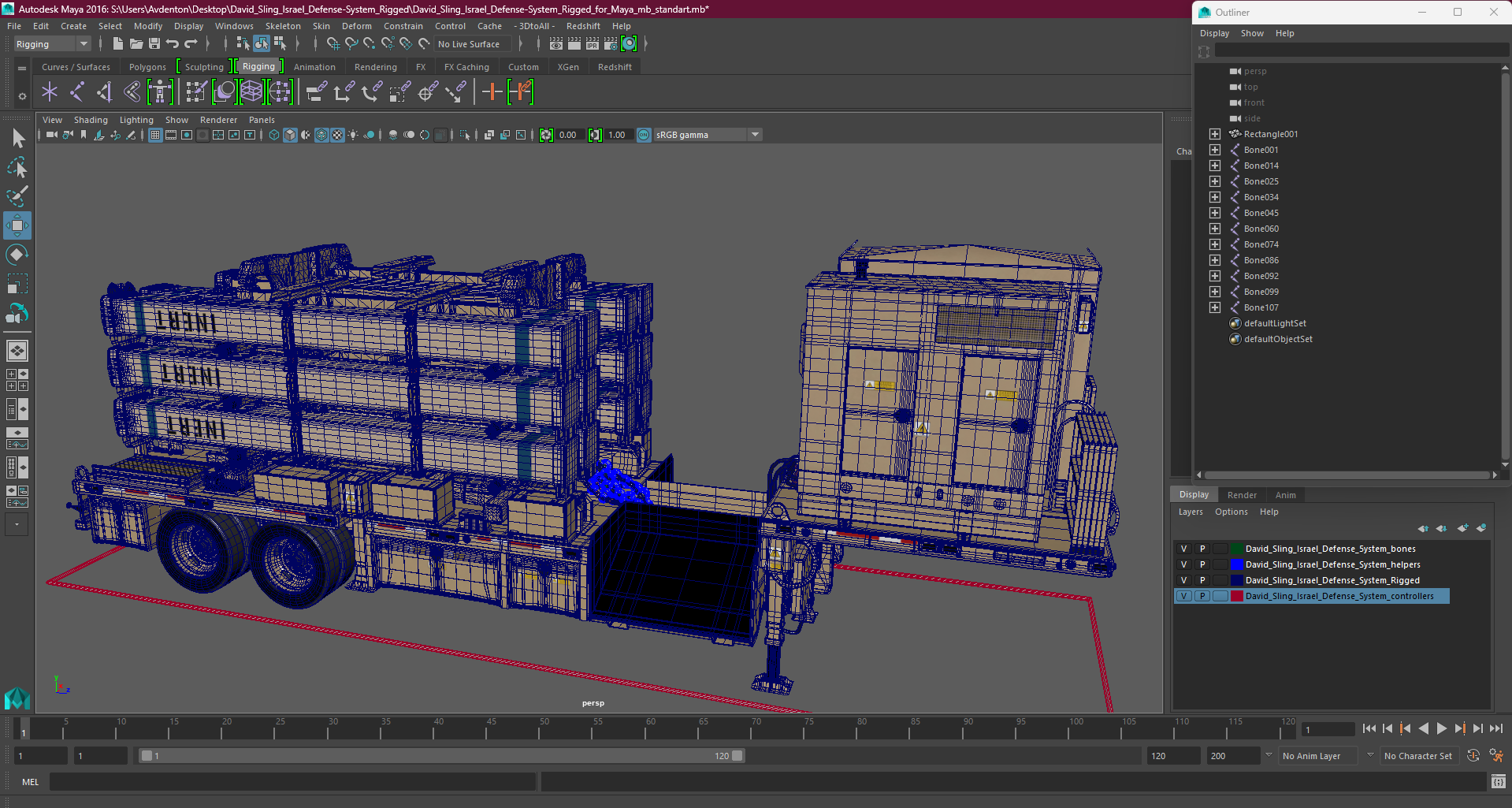Click the MEL command line input
Viewport: 1512px width, 808px height.
292,782
